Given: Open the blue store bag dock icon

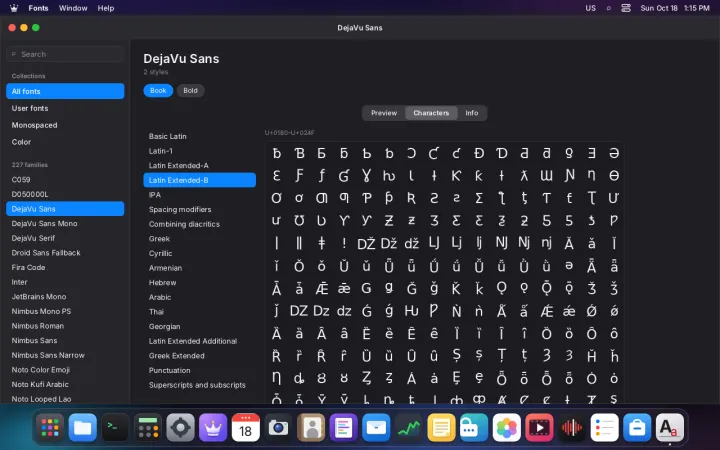Looking at the screenshot, I should coord(637,428).
